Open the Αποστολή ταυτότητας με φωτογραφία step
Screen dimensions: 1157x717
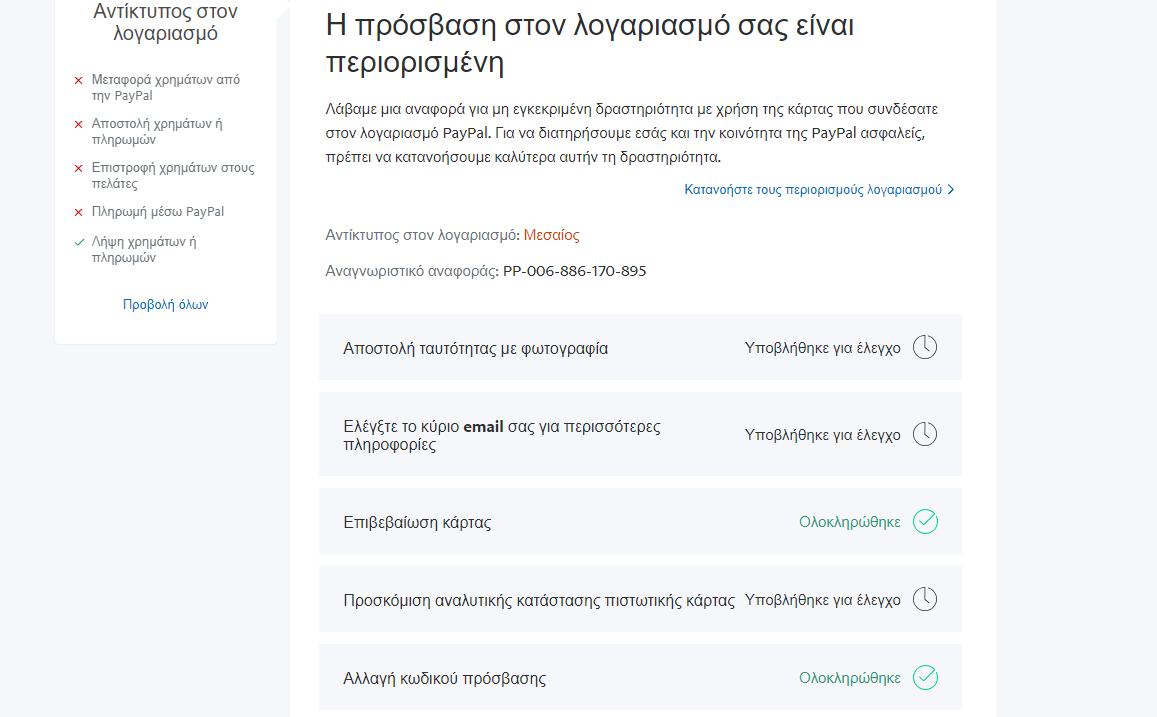click(640, 347)
